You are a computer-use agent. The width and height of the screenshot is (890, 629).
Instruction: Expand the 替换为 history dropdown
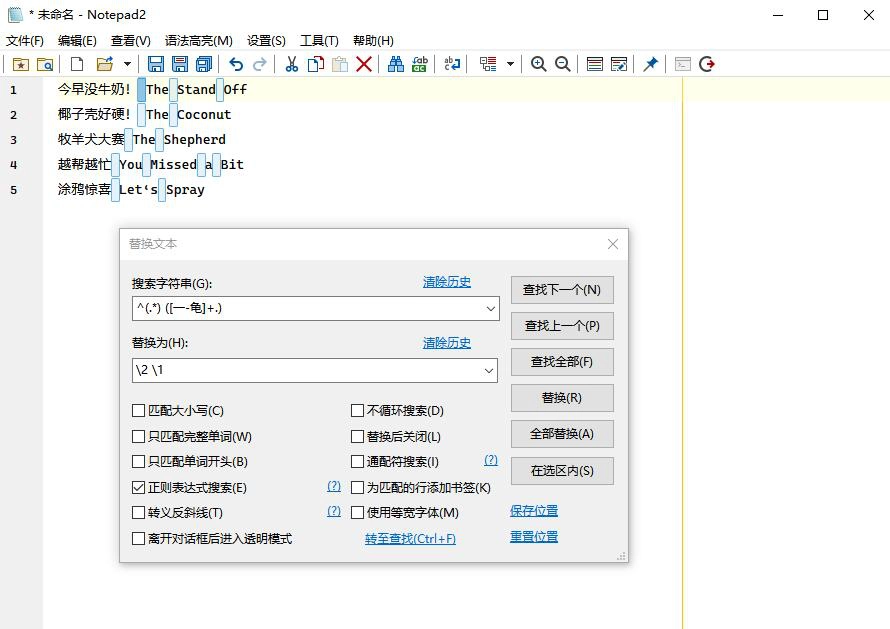(x=490, y=370)
